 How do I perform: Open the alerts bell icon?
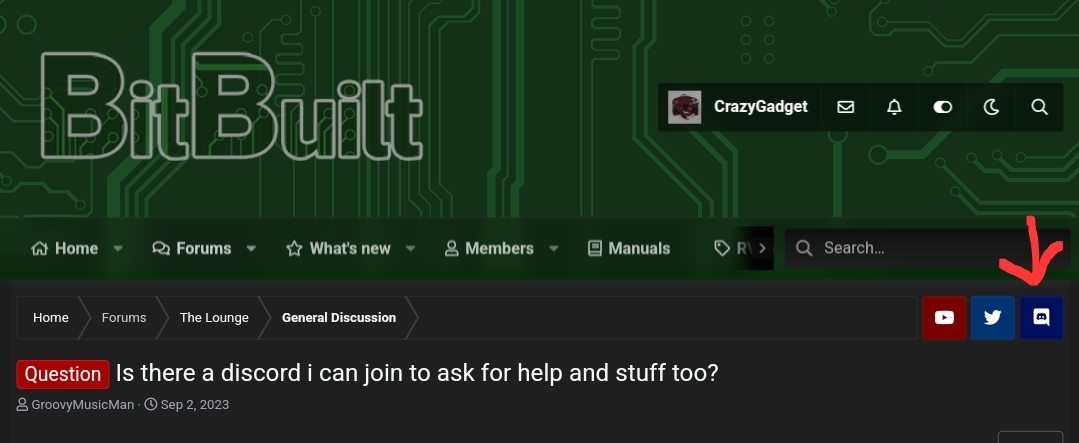pos(894,107)
